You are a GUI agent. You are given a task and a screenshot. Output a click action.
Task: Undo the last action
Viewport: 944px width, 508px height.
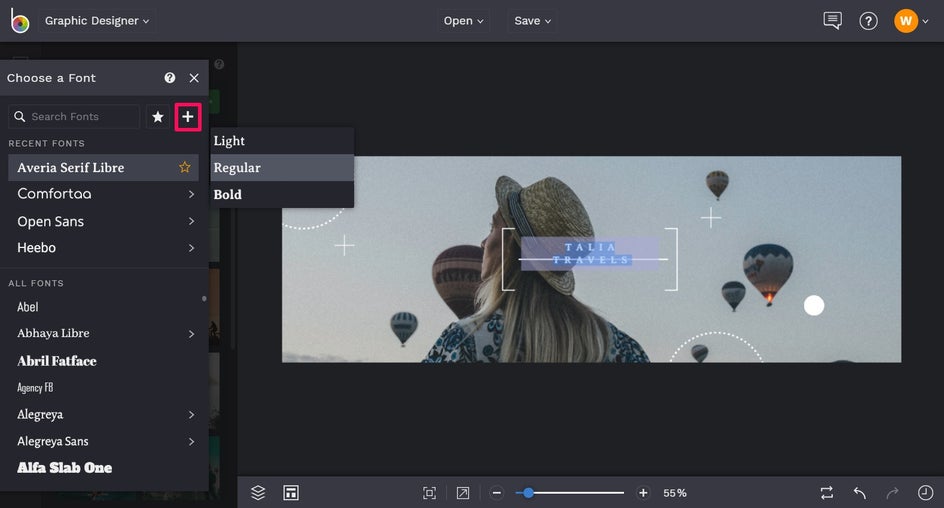[860, 493]
